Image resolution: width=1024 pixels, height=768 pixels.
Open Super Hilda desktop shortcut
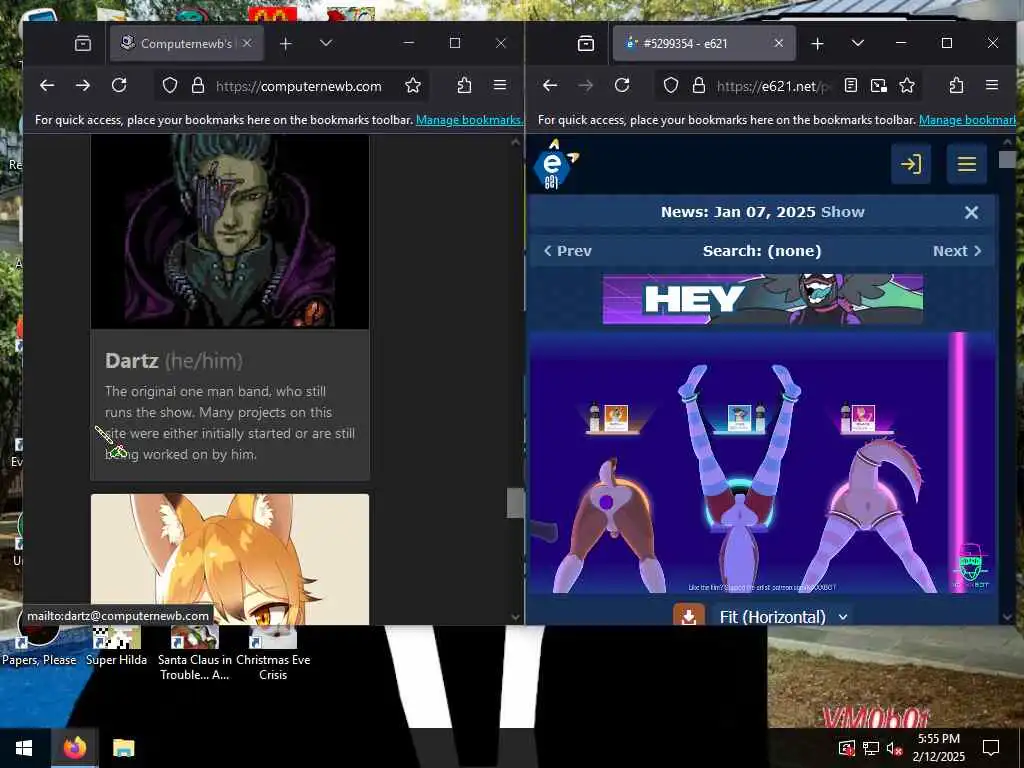click(x=116, y=647)
